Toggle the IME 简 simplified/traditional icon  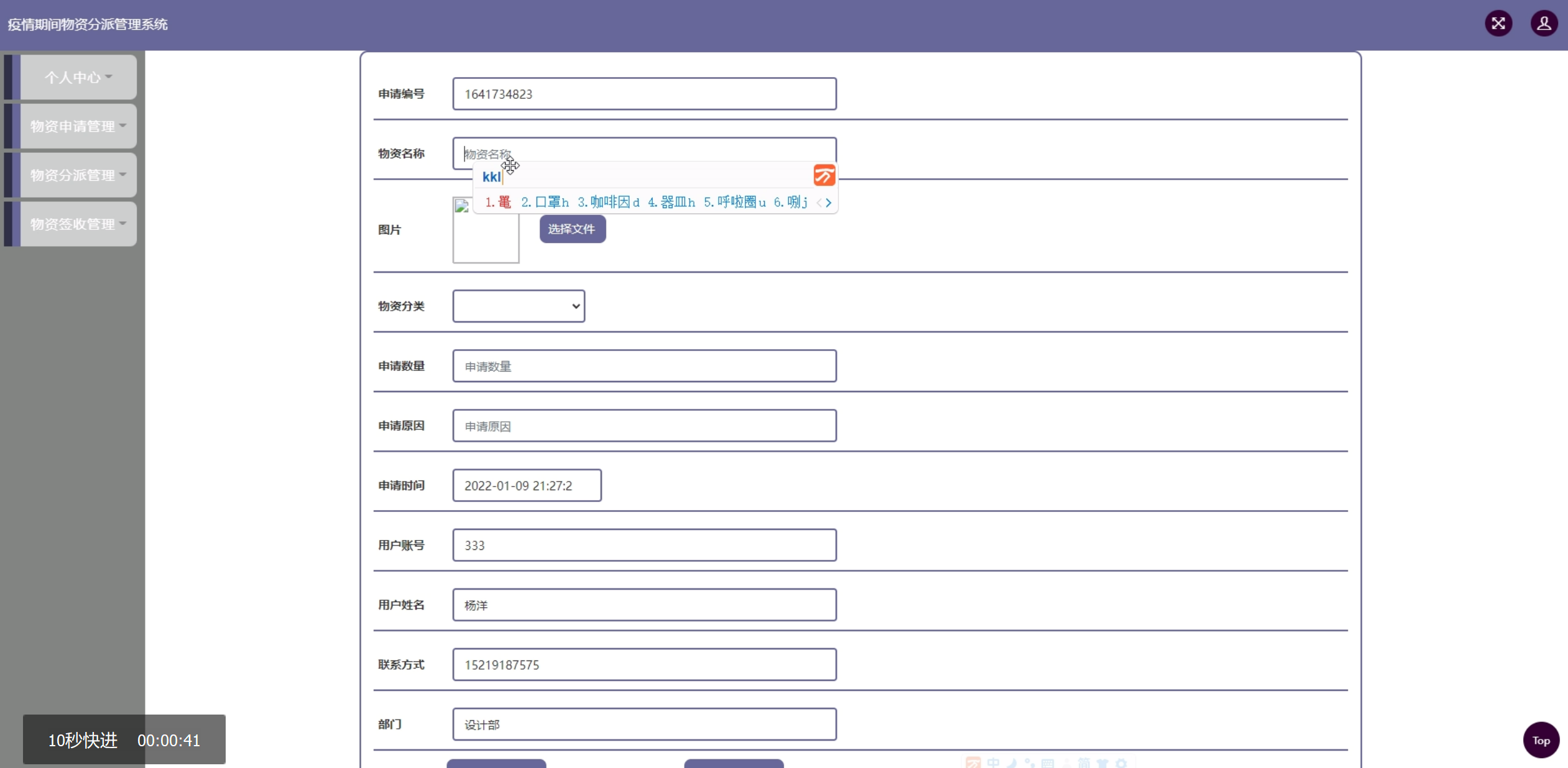(1084, 763)
